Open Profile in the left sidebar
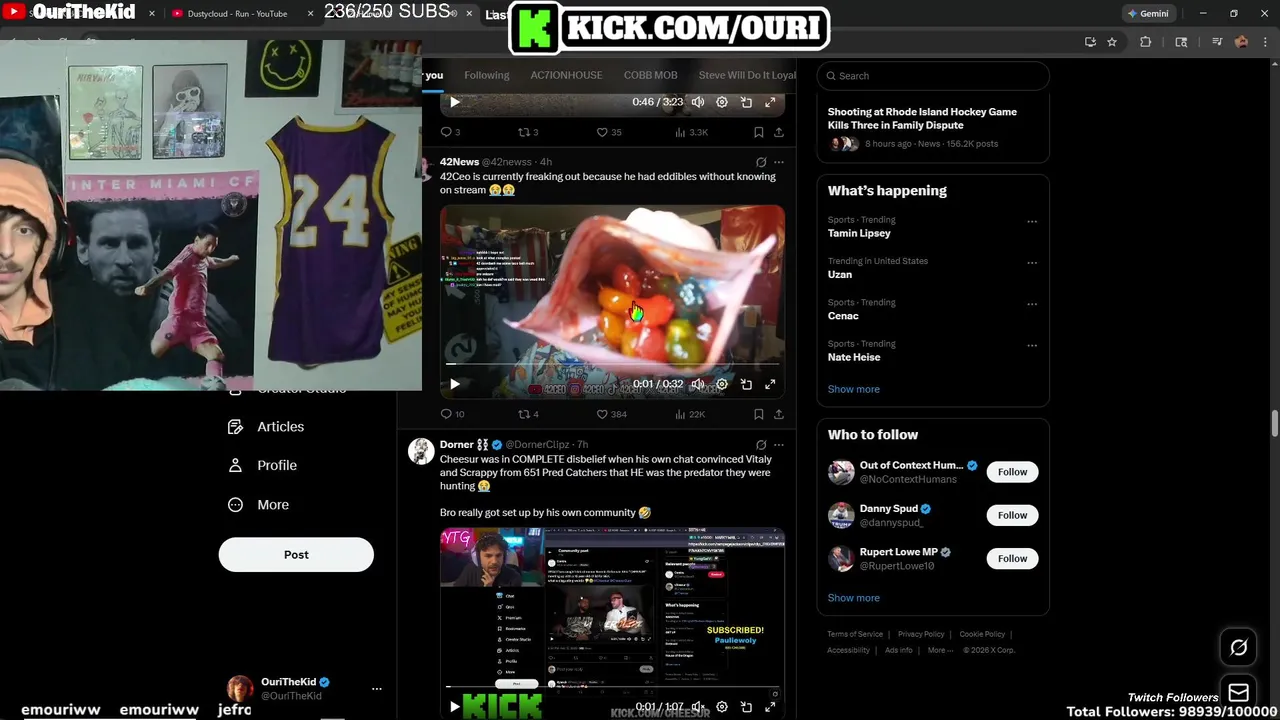The height and width of the screenshot is (720, 1280). pos(262,466)
